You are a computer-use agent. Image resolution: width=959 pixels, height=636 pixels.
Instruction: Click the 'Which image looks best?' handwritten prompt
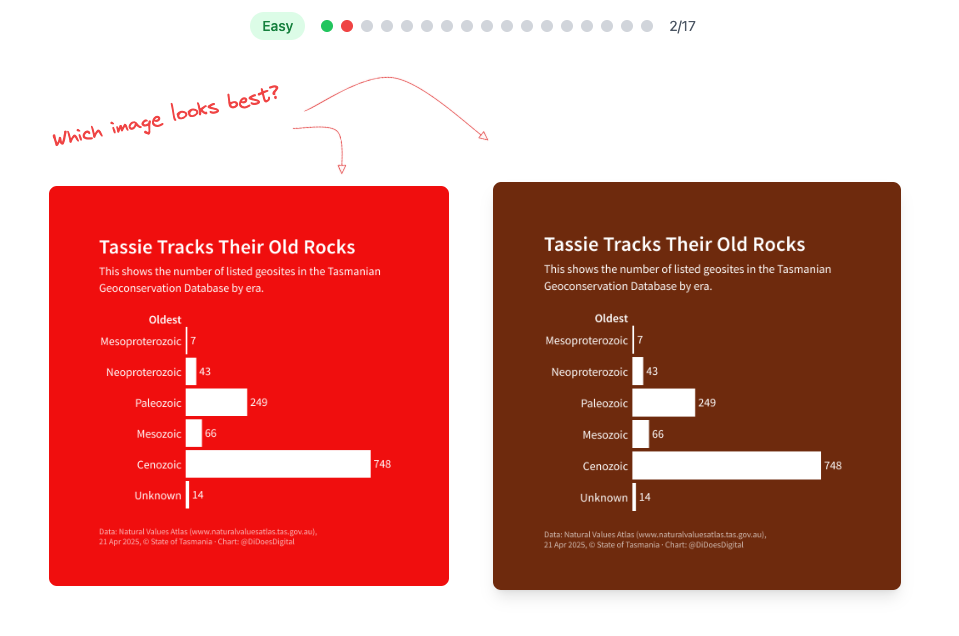point(166,116)
